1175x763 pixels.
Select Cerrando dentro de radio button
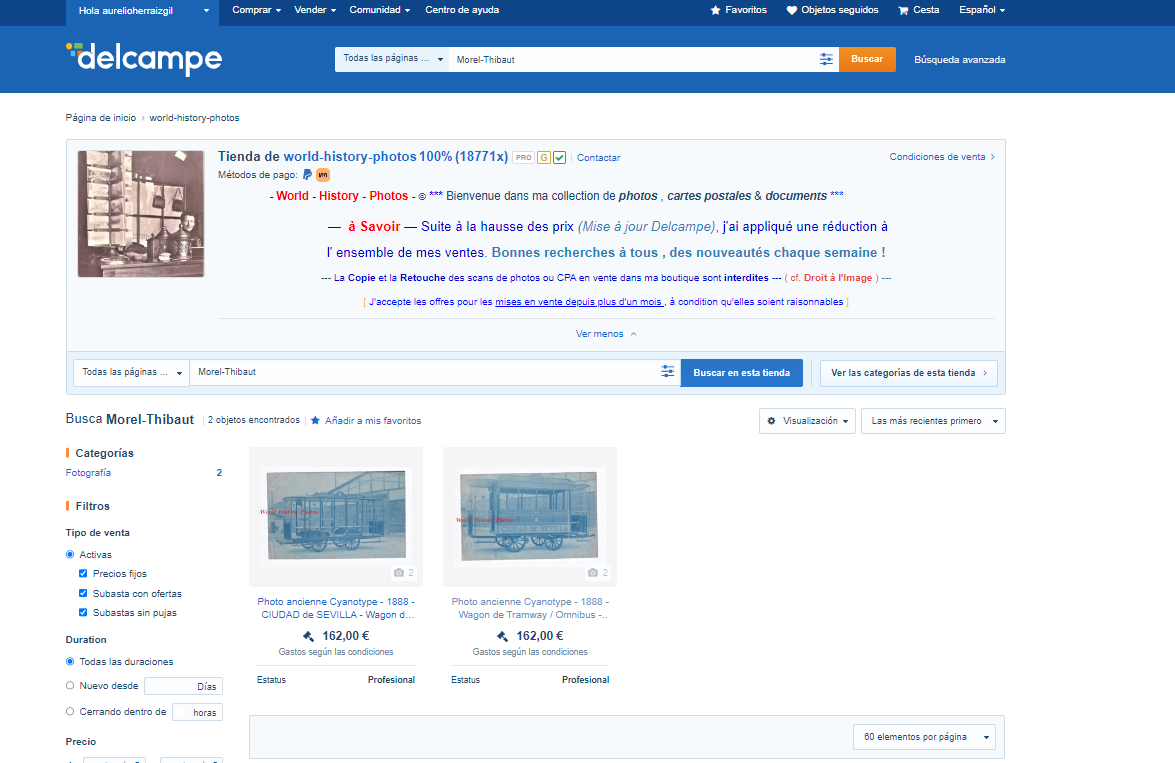pyautogui.click(x=70, y=711)
